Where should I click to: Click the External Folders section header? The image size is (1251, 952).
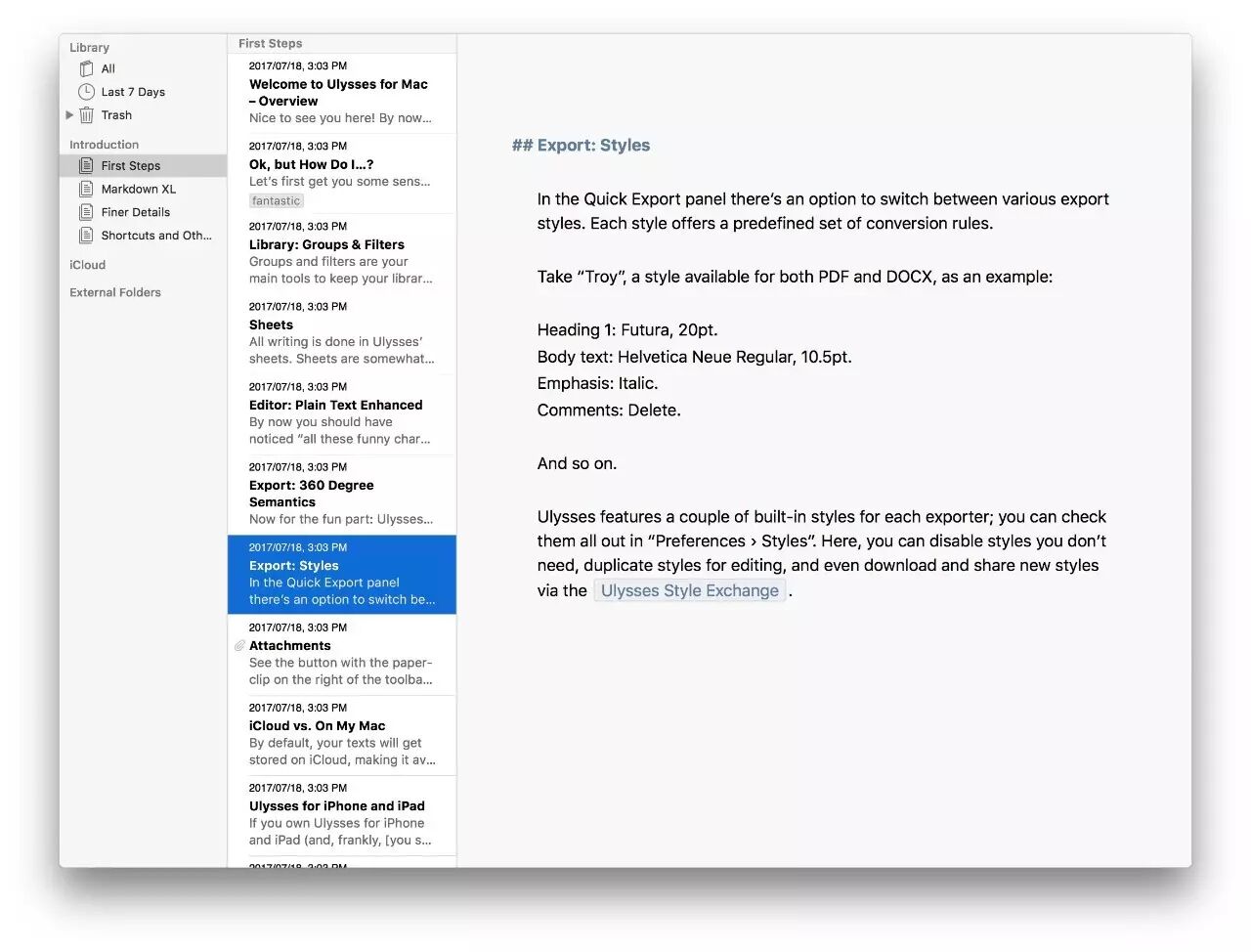coord(115,292)
